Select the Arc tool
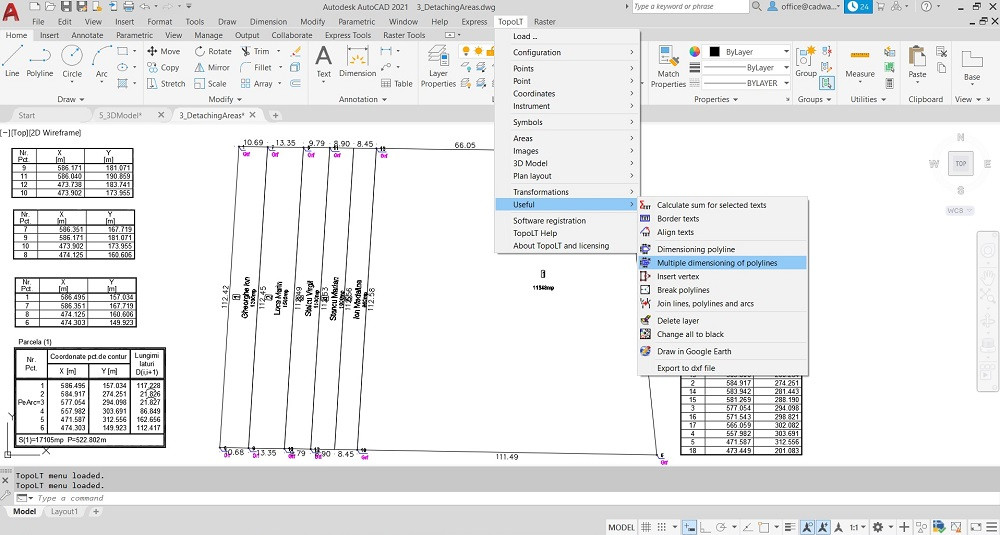1000x535 pixels. [101, 61]
